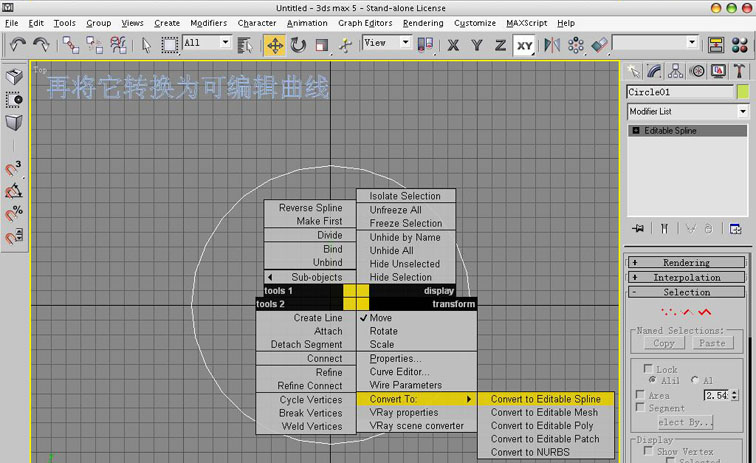Open the Modifier List dropdown

coord(742,111)
